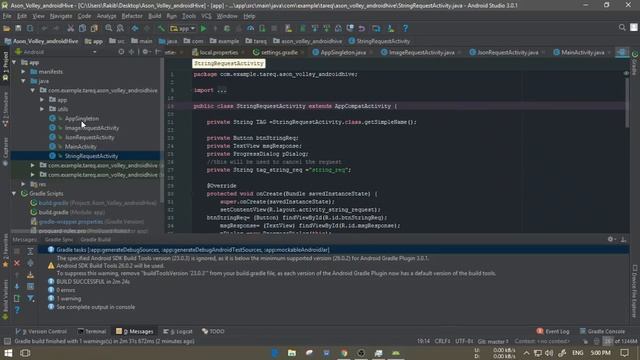Open the Gradle Console
The width and height of the screenshot is (640, 360).
tap(602, 331)
